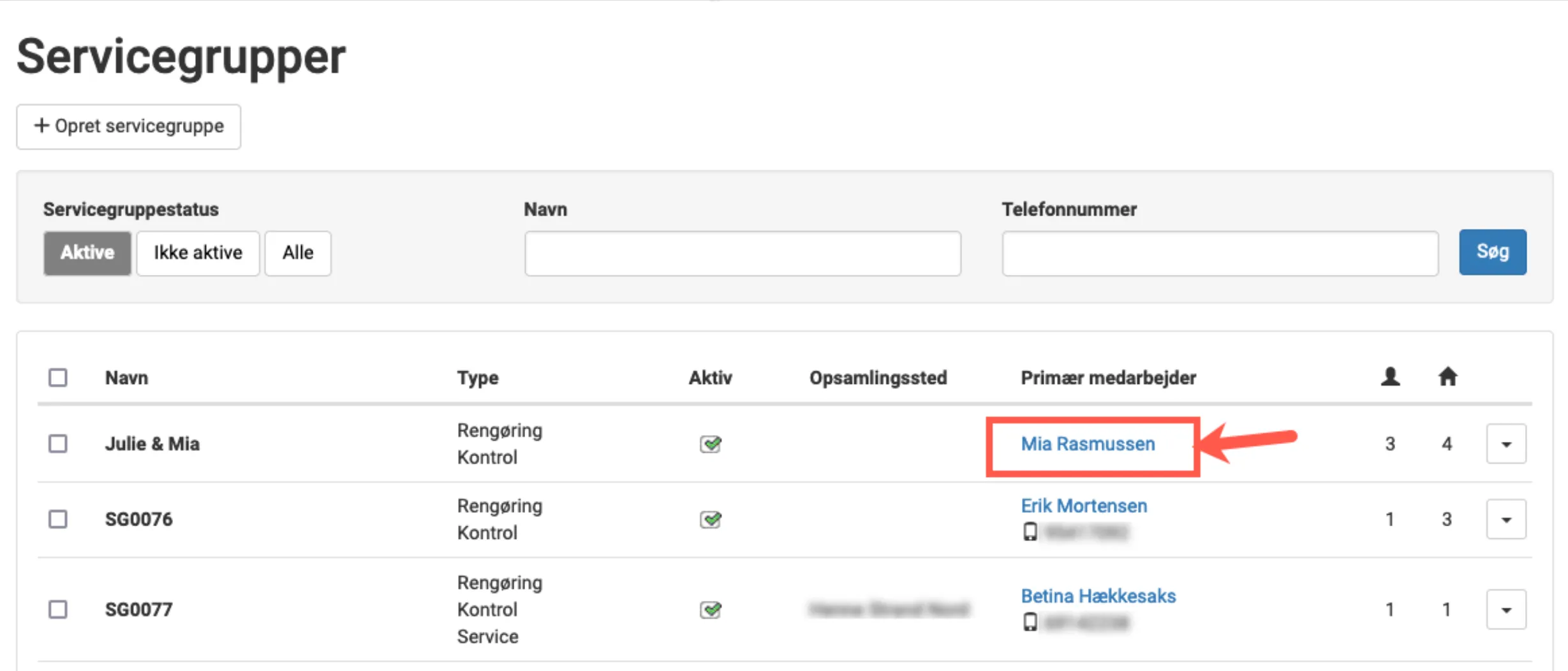
Task: Select the Alle status filter
Action: 298,253
